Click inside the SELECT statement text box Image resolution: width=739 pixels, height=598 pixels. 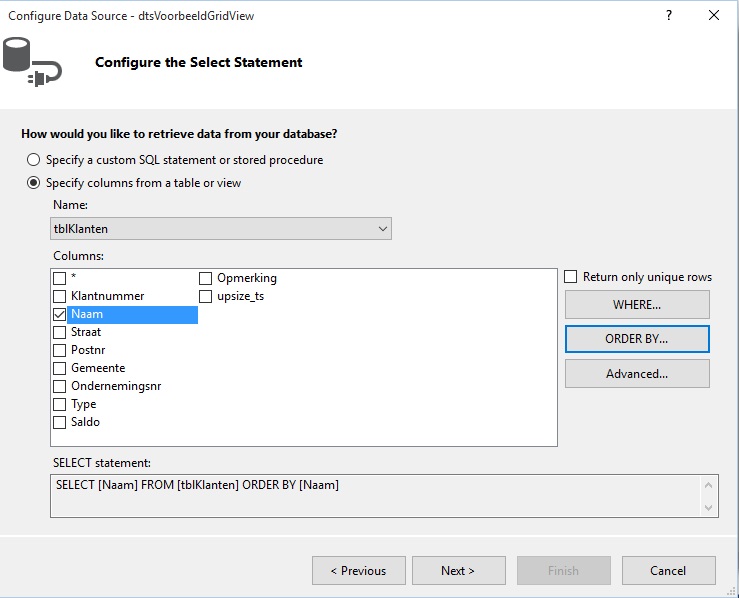(x=376, y=496)
